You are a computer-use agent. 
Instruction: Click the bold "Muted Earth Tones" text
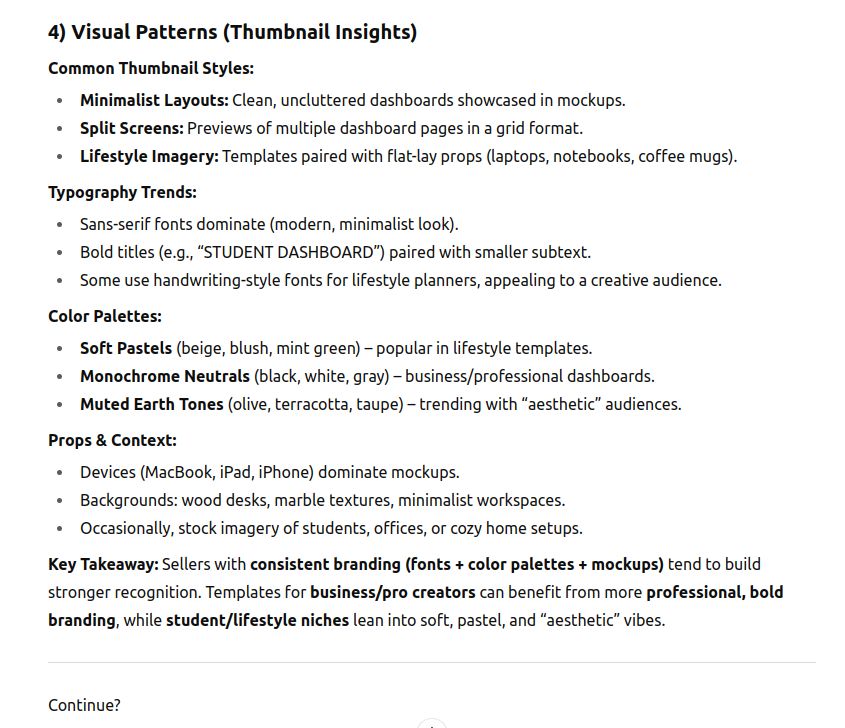point(151,405)
